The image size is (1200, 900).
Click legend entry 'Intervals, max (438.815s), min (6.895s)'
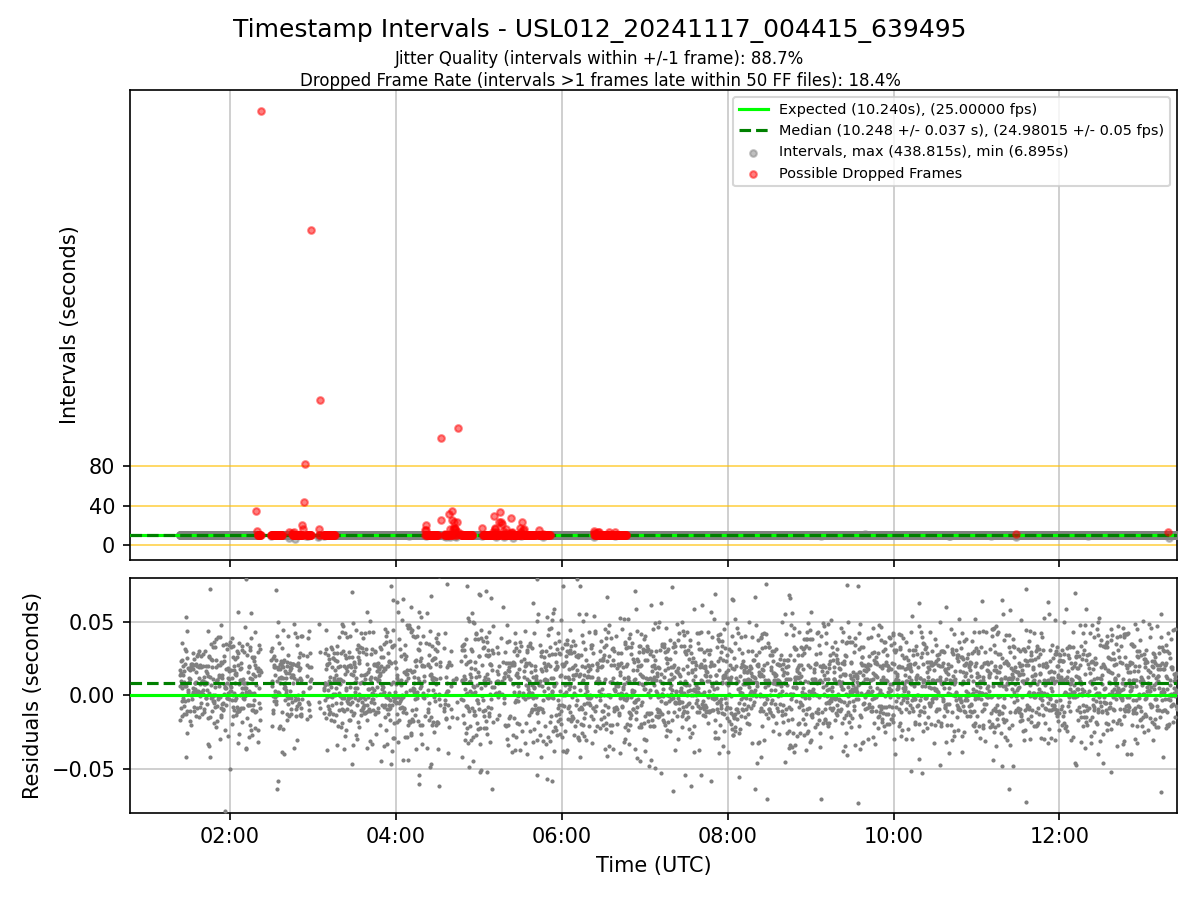coord(923,152)
